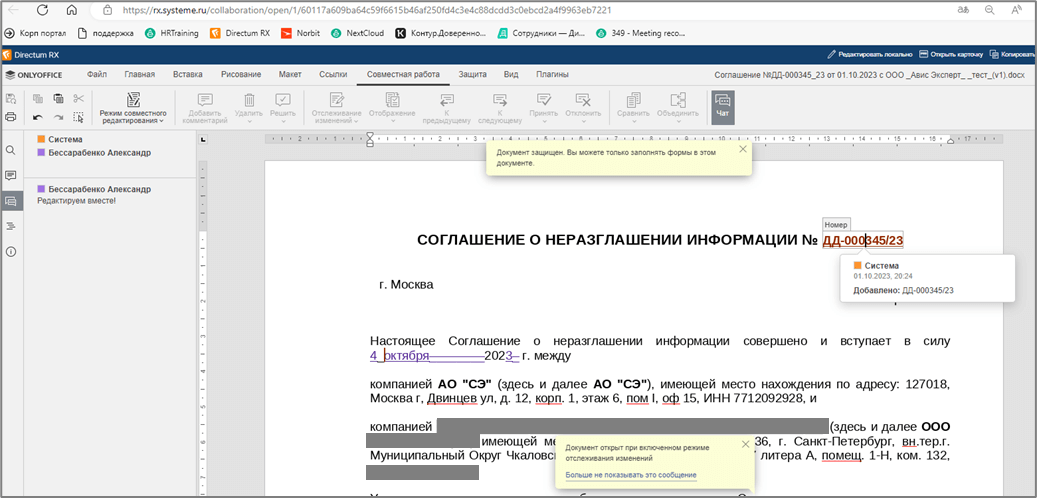Toggle chat panel icon in left sidebar
Image resolution: width=1037 pixels, height=498 pixels.
(11, 201)
